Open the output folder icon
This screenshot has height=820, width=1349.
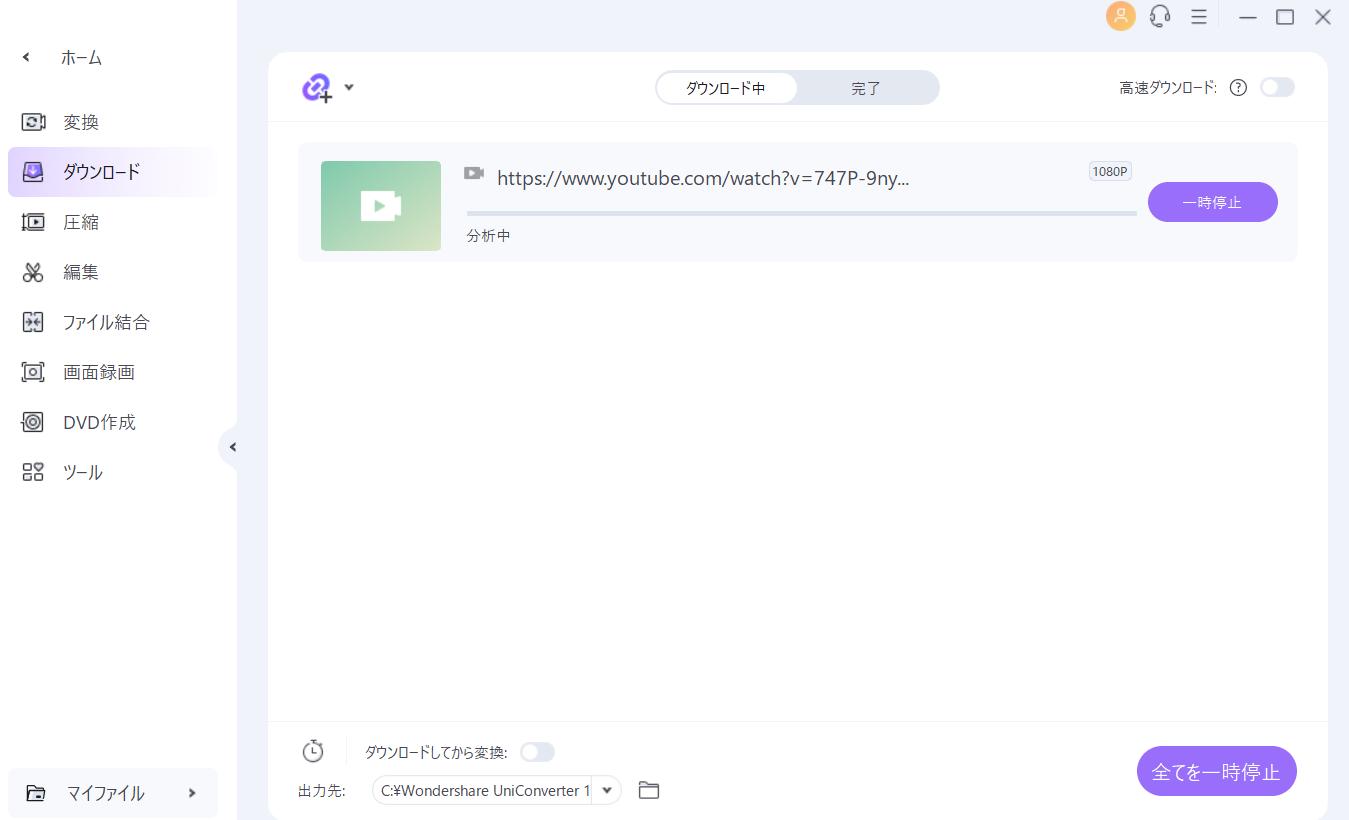(x=649, y=790)
